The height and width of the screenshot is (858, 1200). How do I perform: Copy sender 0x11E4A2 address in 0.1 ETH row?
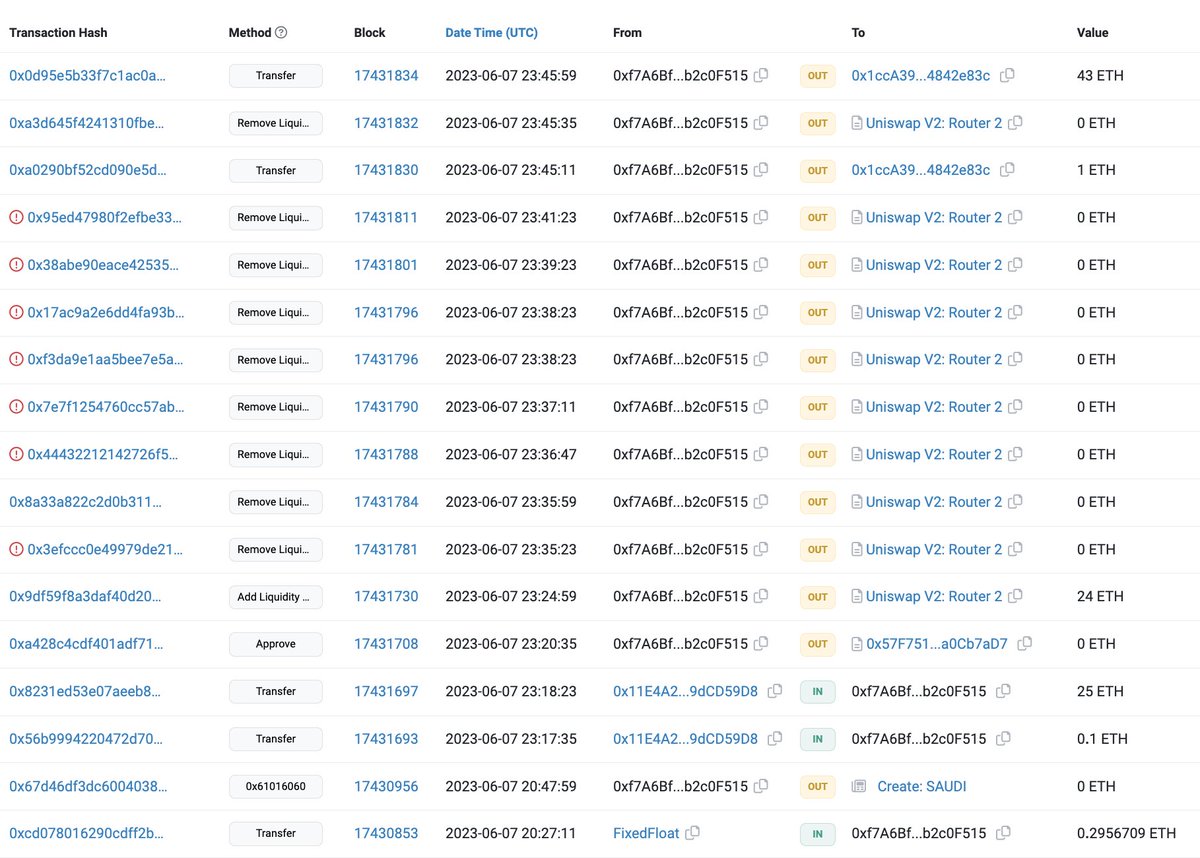click(775, 738)
